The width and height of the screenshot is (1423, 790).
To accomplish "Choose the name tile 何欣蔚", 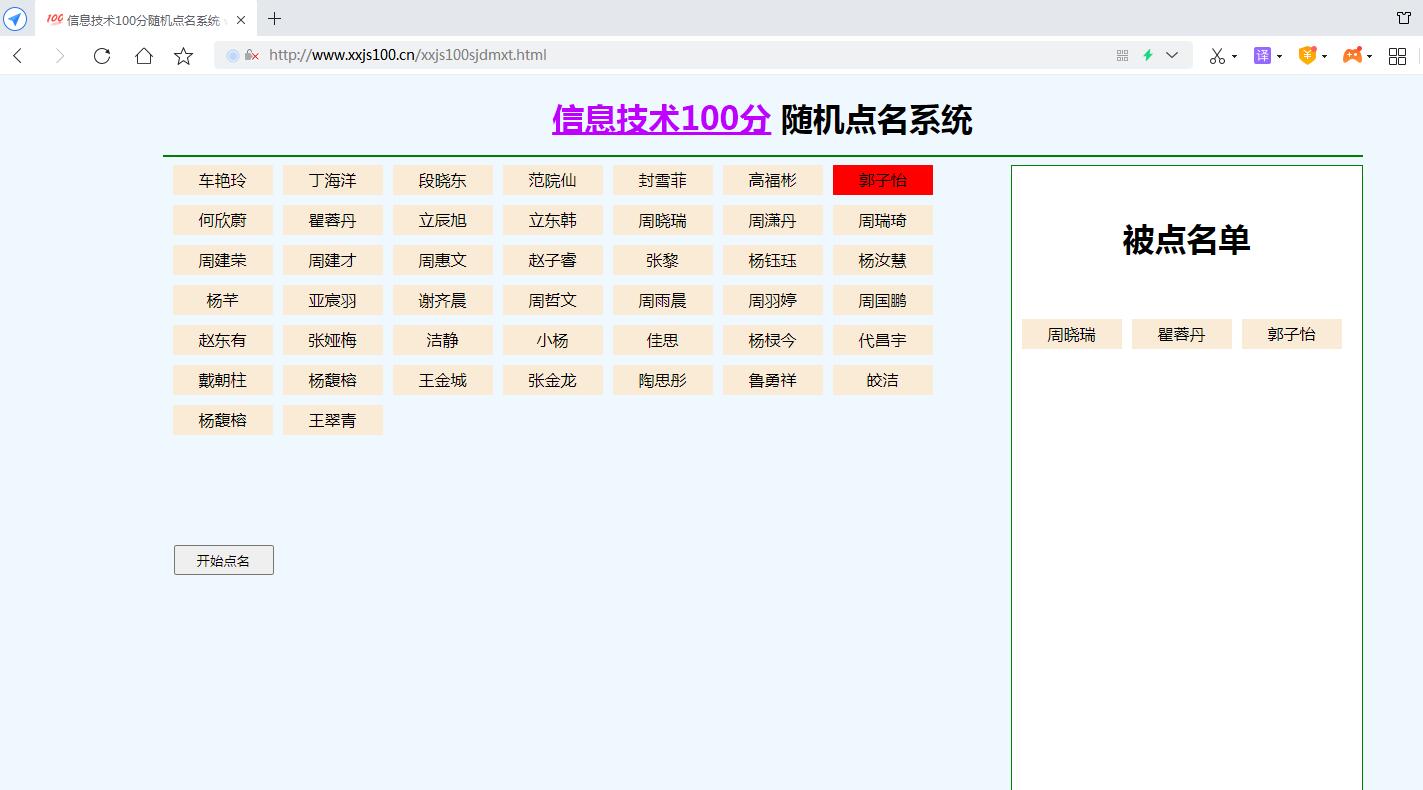I will 223,220.
